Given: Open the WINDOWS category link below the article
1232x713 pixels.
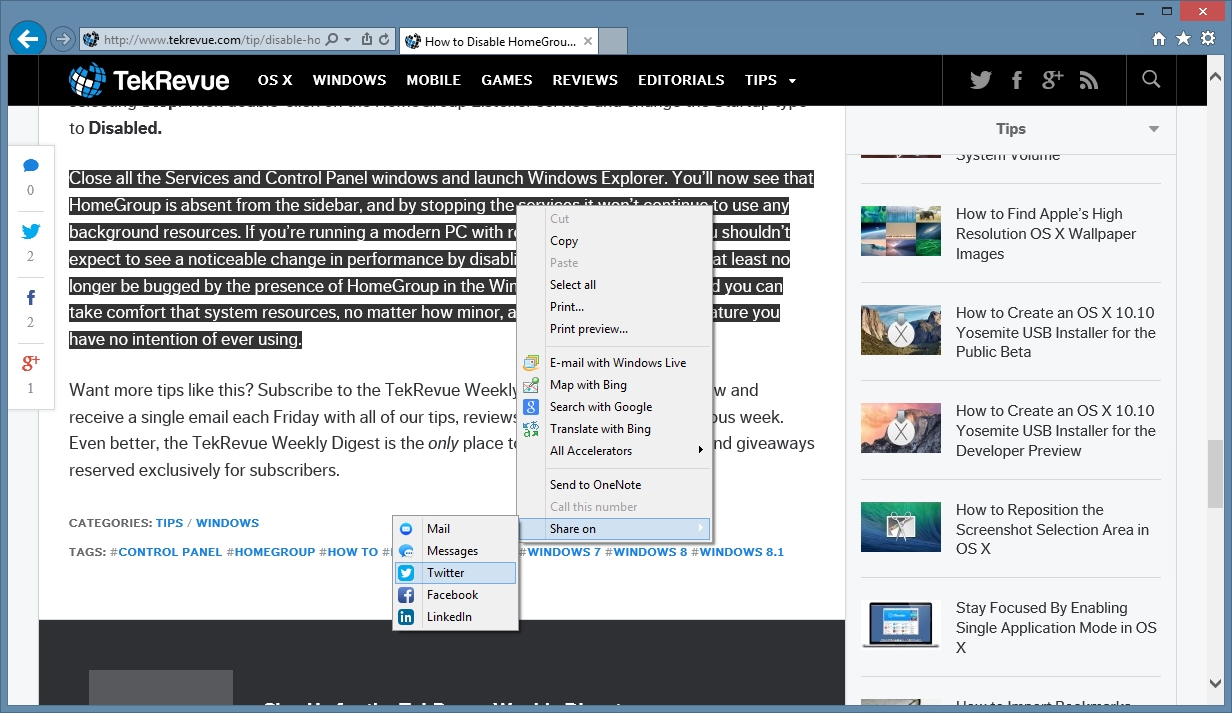Looking at the screenshot, I should 228,523.
